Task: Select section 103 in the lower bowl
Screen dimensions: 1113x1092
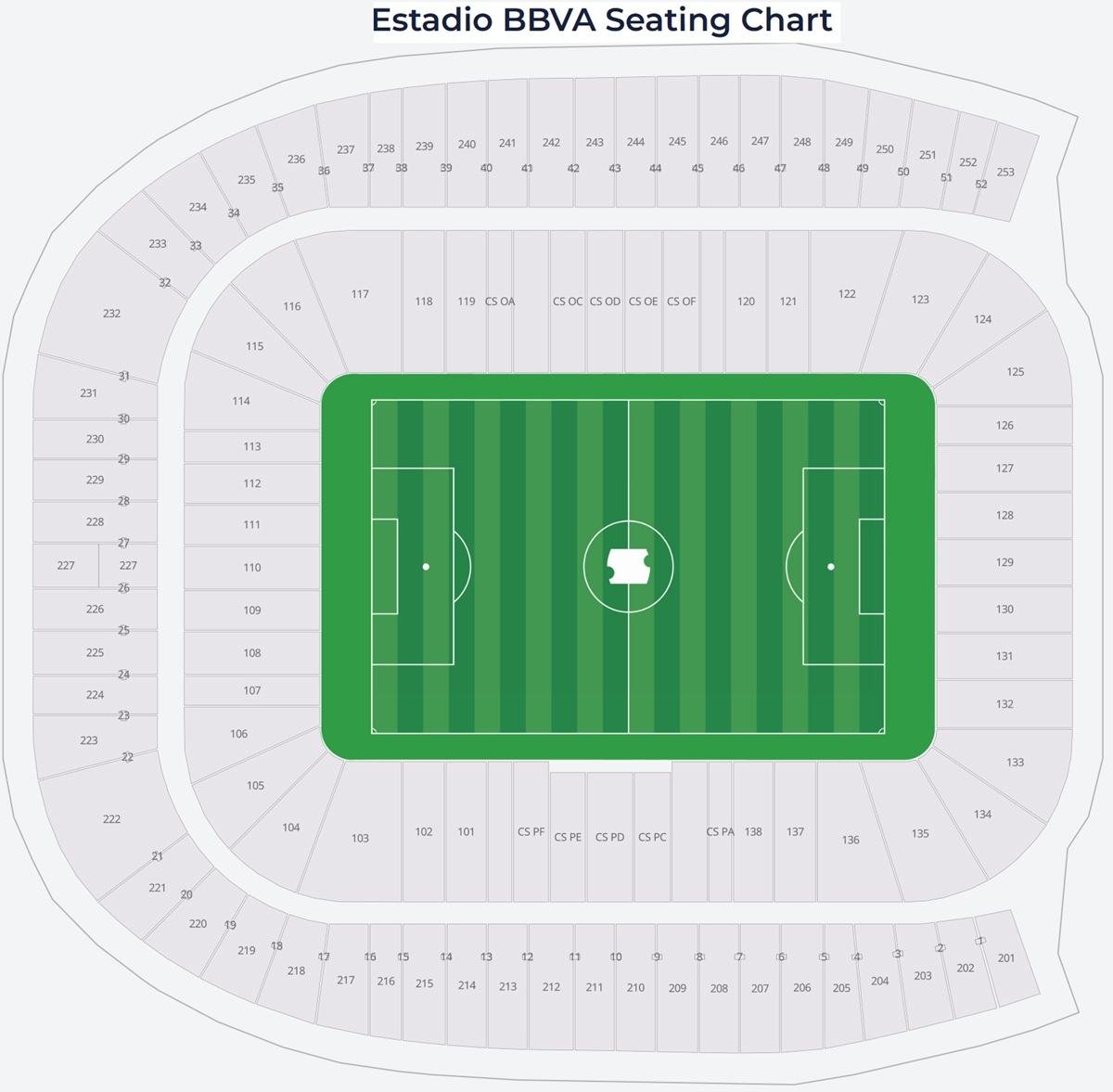Action: point(360,838)
